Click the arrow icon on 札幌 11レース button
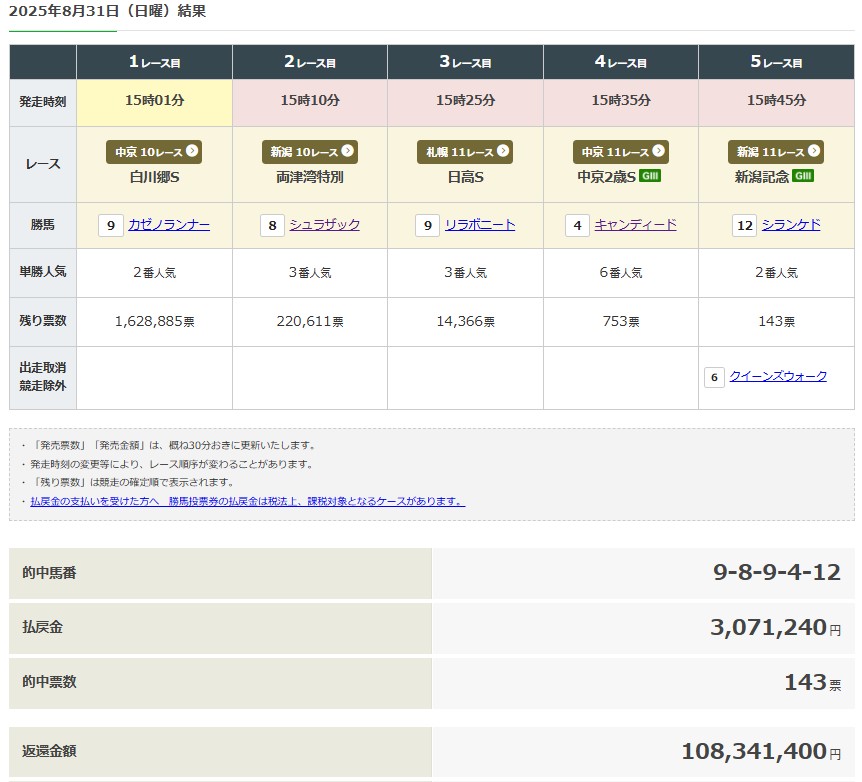The image size is (862, 782). click(x=503, y=152)
